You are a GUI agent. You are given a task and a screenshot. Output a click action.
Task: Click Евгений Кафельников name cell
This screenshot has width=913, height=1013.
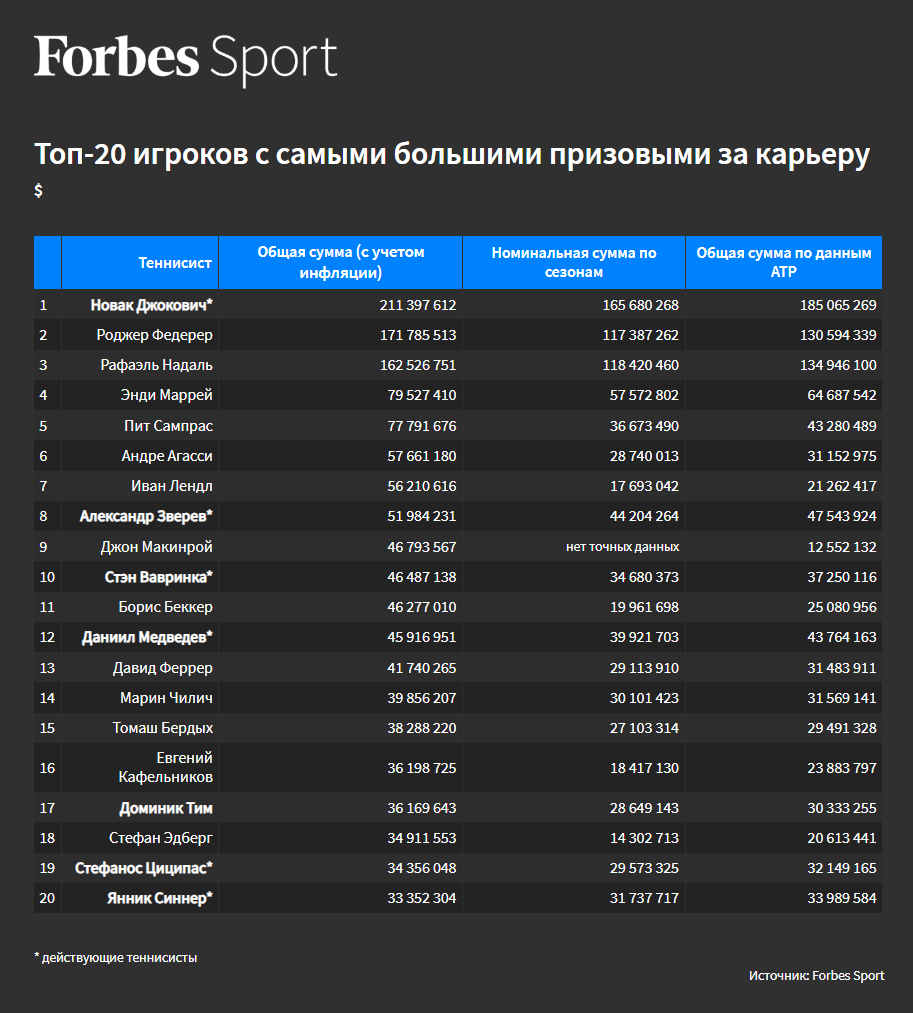coord(169,767)
